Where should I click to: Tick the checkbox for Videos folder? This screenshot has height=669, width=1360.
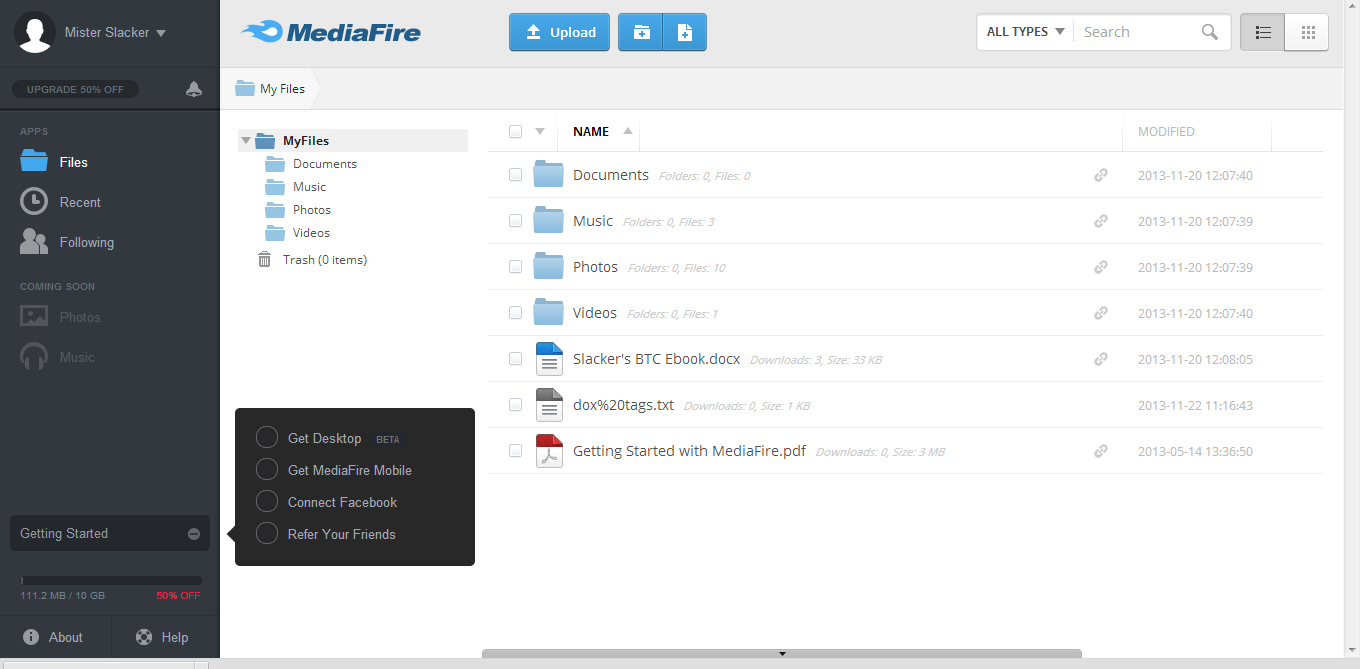[x=515, y=312]
